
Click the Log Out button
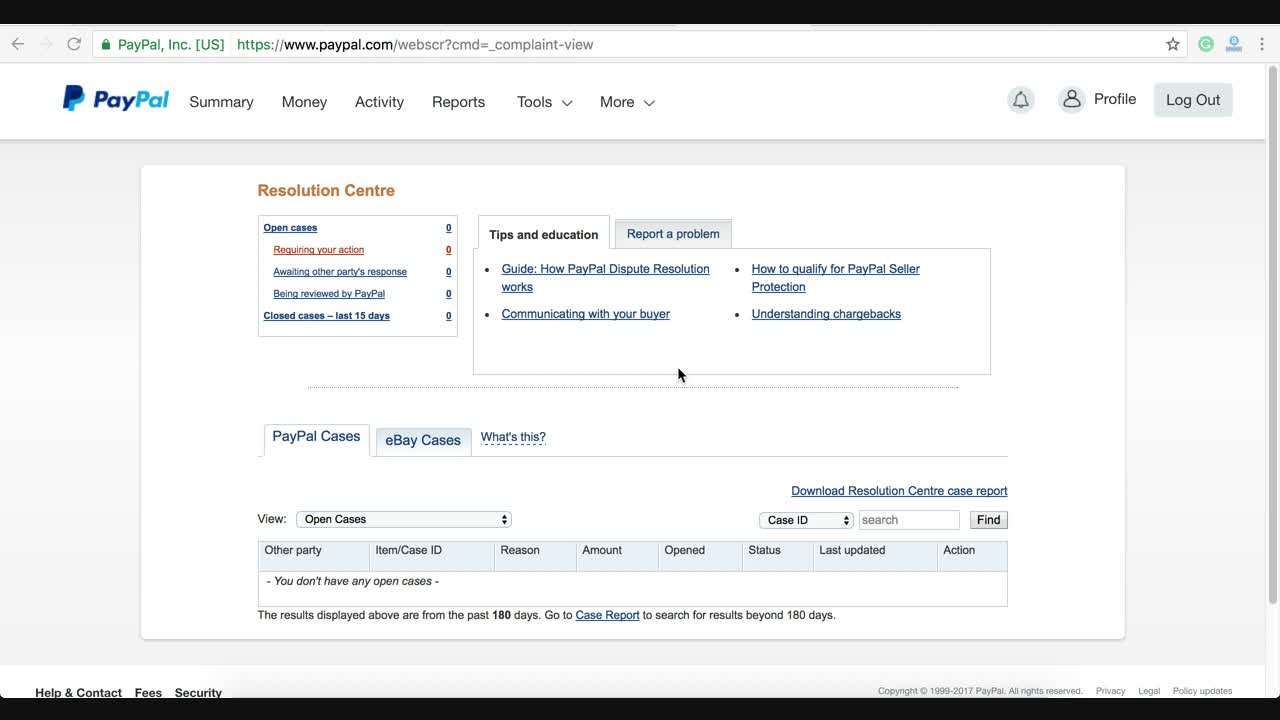click(x=1193, y=100)
